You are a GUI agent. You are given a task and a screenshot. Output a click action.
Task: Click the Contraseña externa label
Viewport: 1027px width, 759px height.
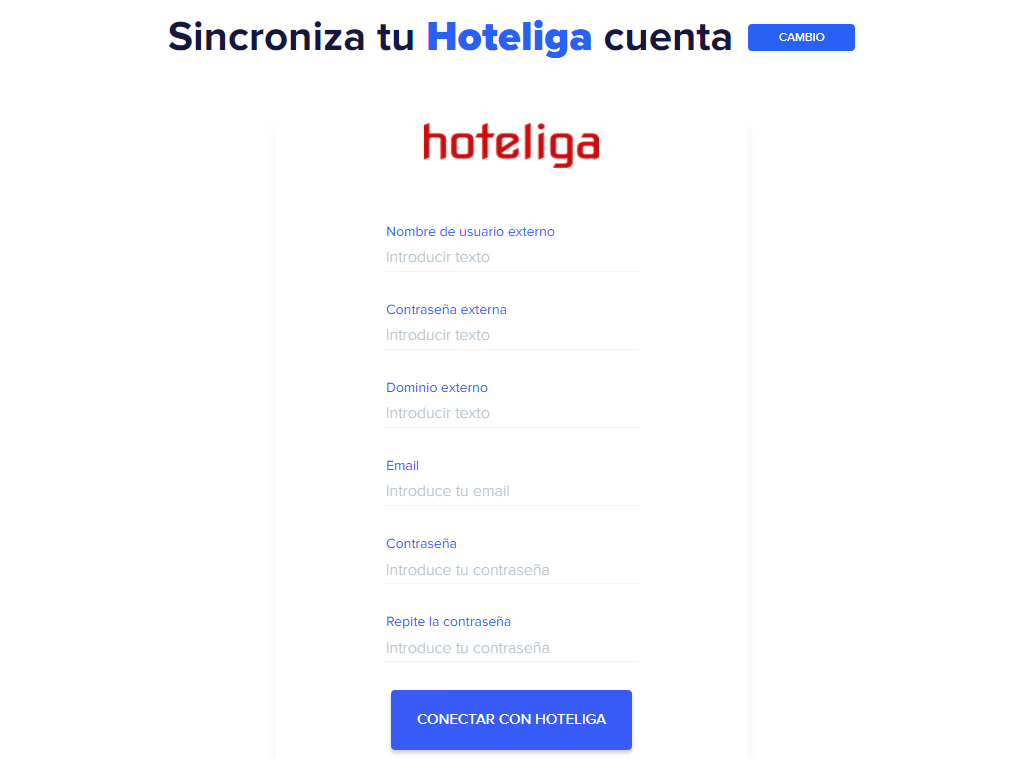click(446, 310)
